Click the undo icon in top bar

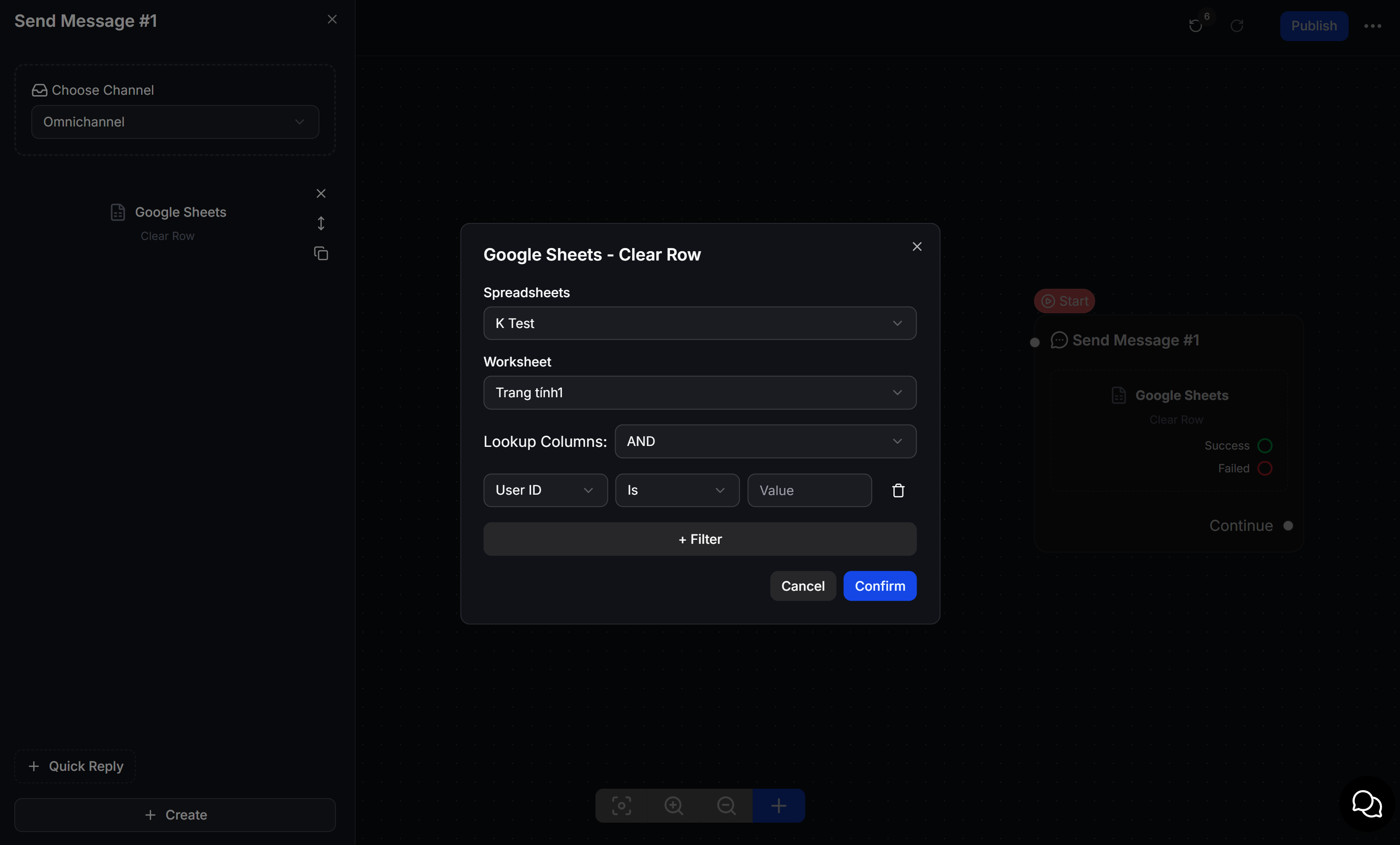coord(1195,25)
